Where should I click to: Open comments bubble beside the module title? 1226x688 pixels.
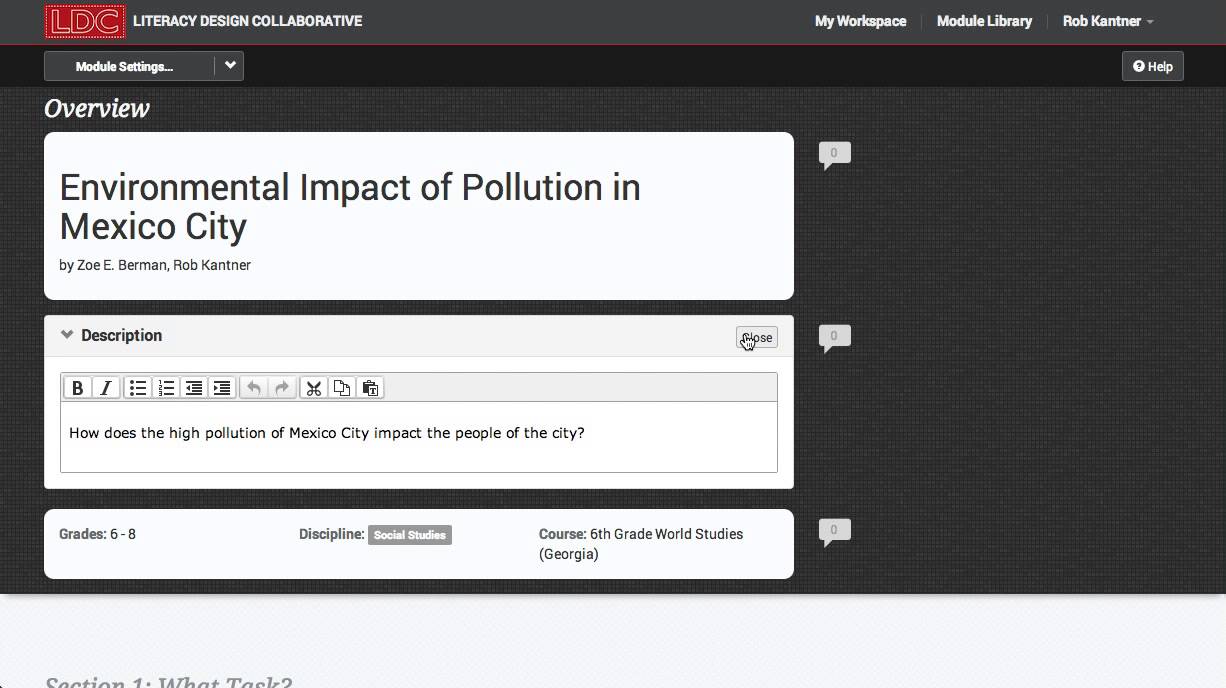834,154
